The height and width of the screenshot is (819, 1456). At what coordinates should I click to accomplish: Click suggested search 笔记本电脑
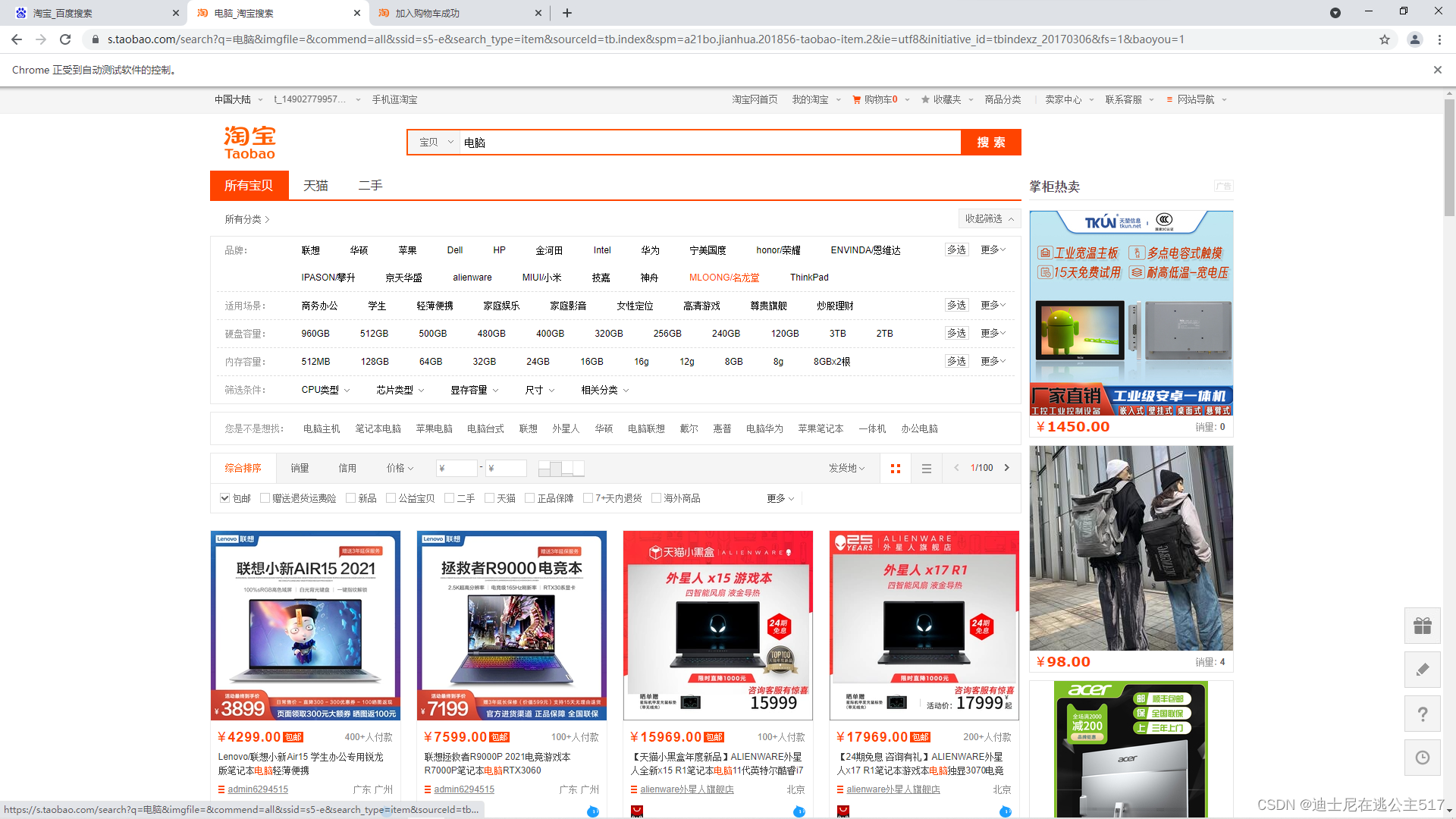click(x=378, y=428)
